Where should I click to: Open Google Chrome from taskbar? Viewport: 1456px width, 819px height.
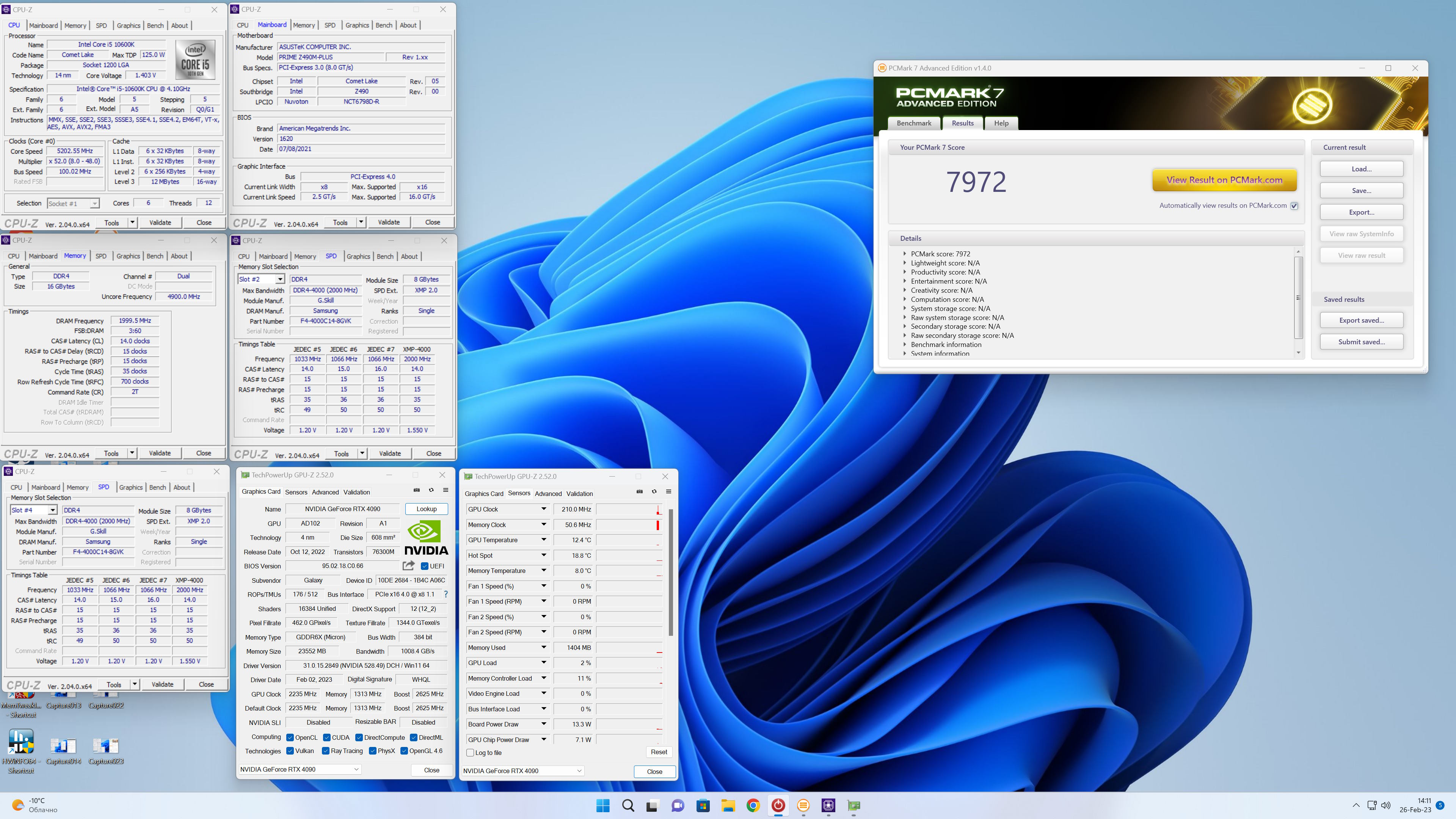[x=753, y=805]
